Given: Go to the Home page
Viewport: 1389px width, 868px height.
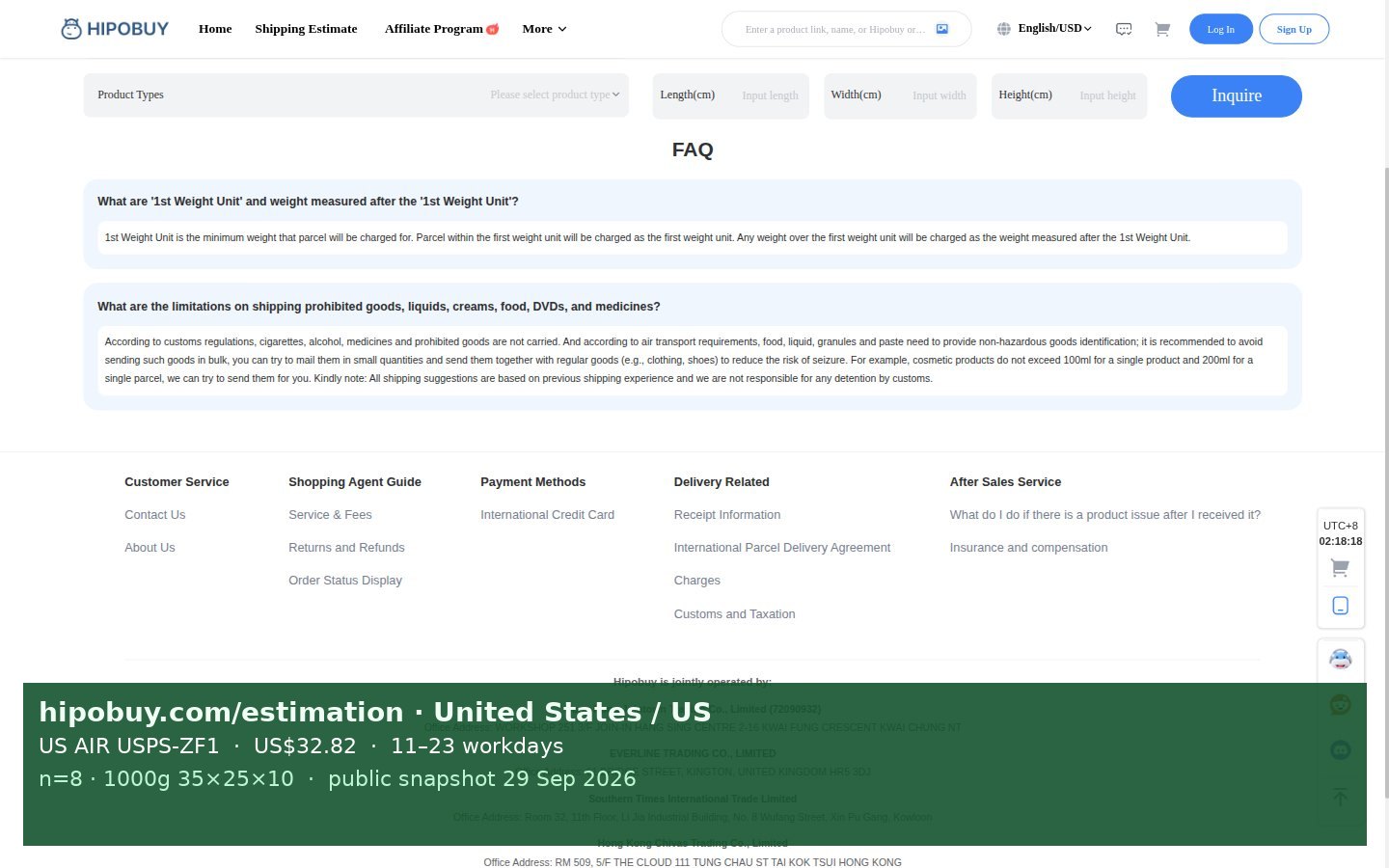Looking at the screenshot, I should click(x=215, y=29).
